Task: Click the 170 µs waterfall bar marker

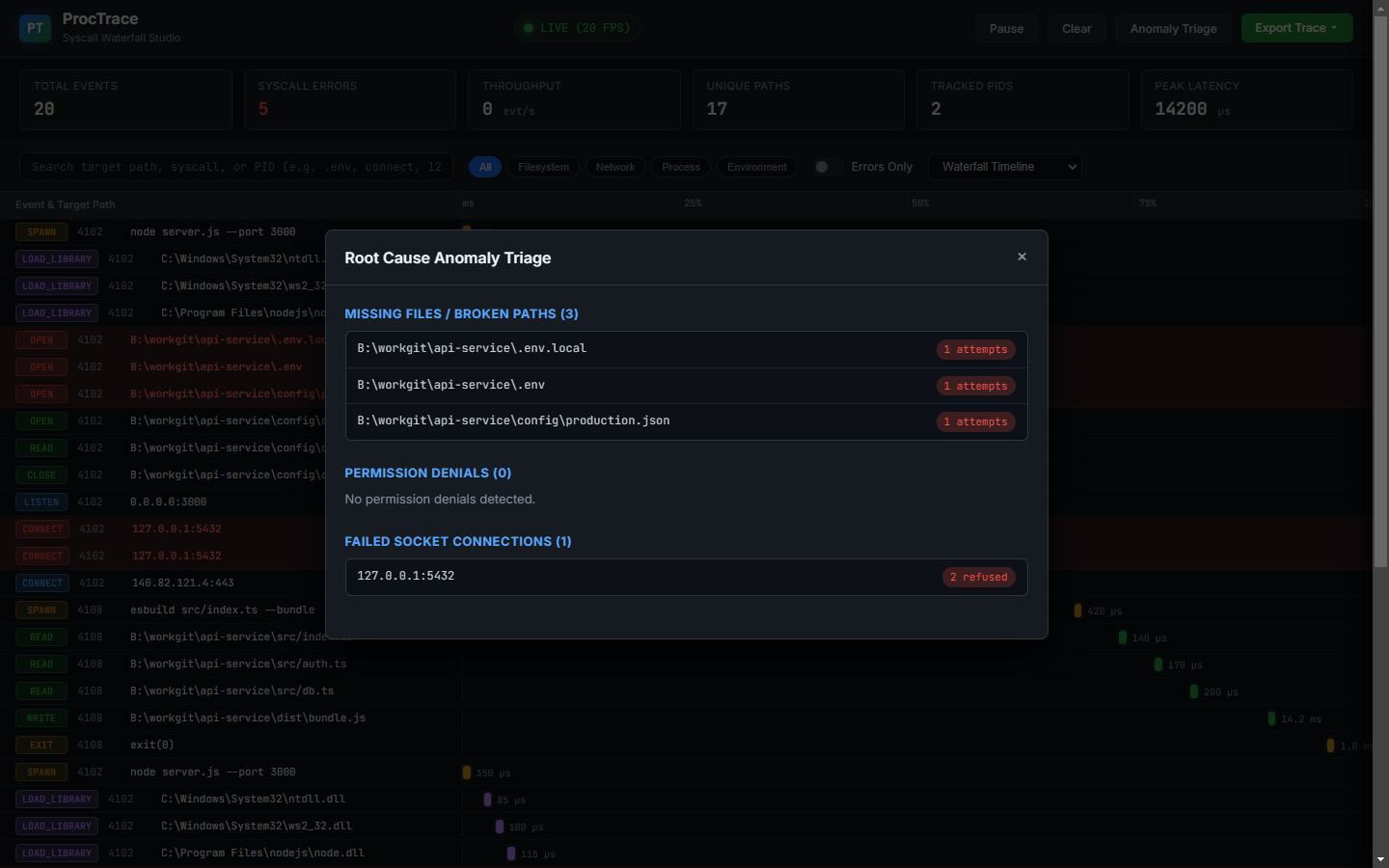Action: (x=1158, y=665)
